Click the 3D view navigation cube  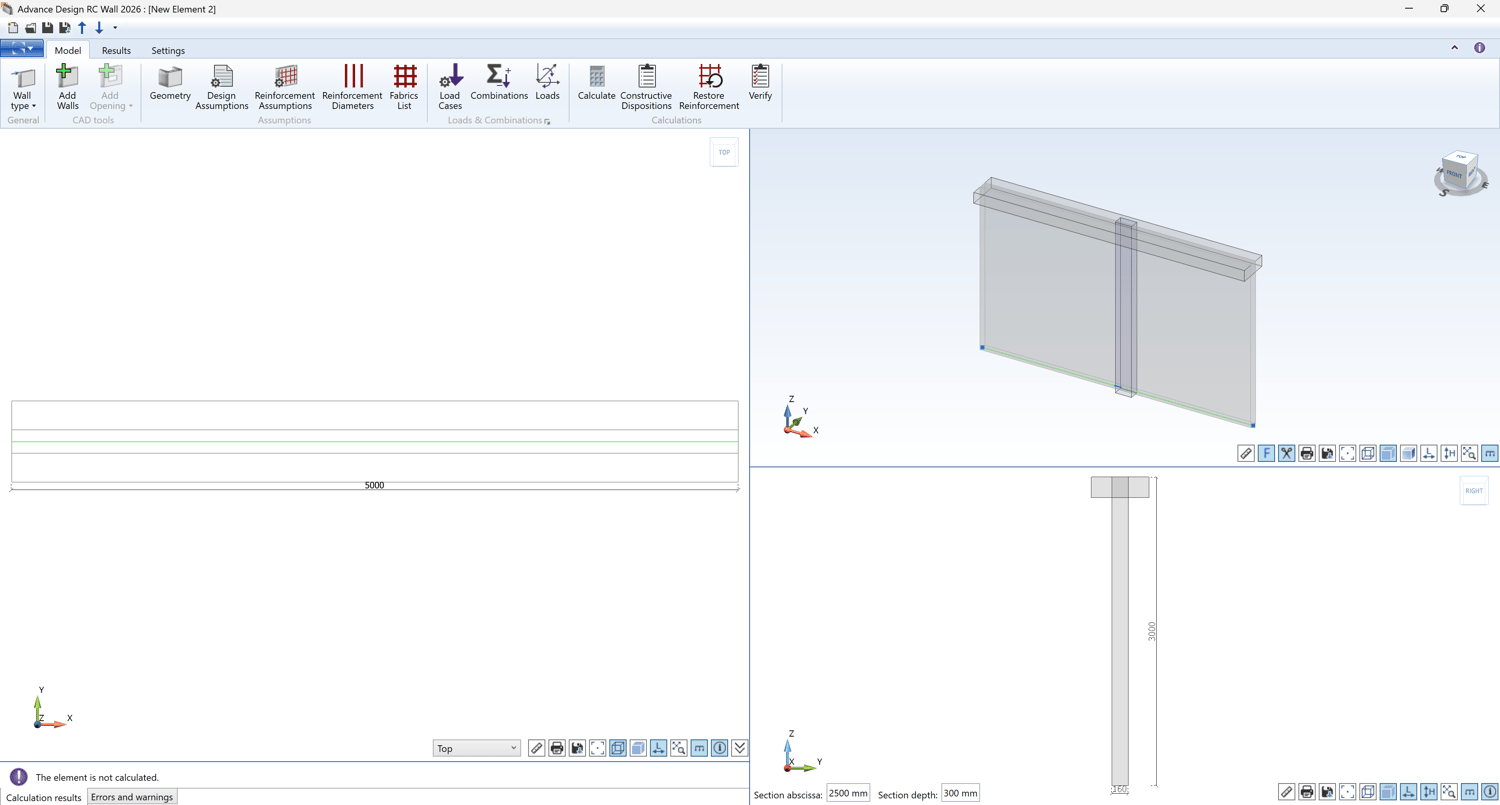[1459, 173]
